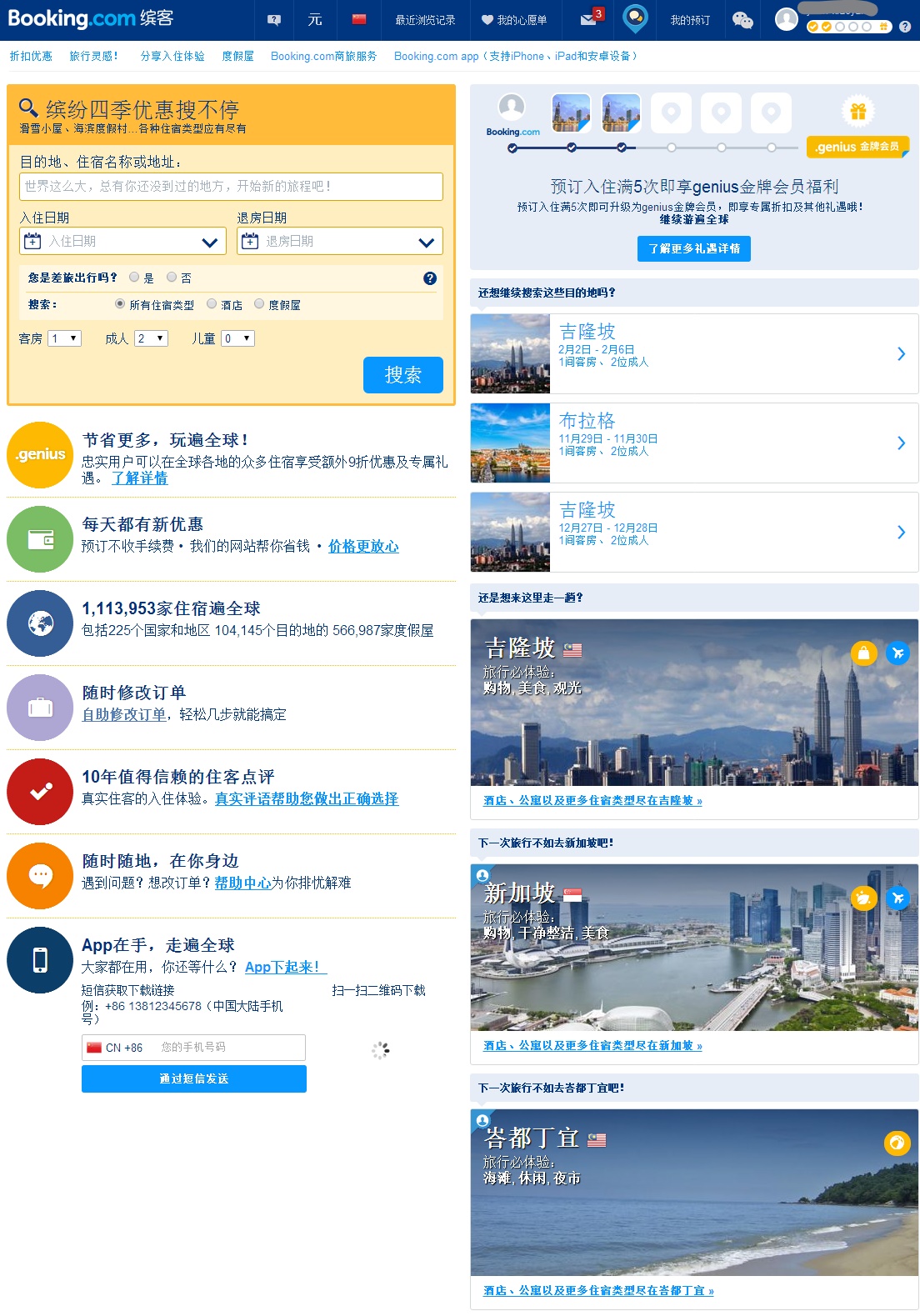920x1316 pixels.
Task: Open 折扣优惠 in the navigation bar
Action: tap(31, 56)
